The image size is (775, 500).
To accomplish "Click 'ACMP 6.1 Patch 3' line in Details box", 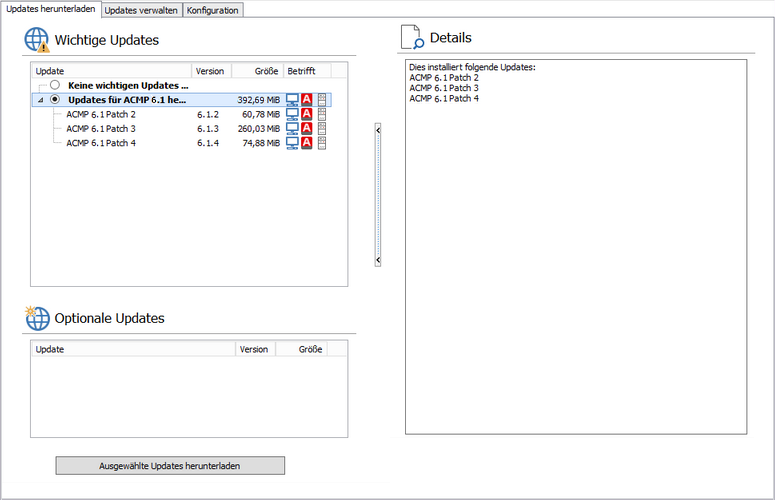I will pyautogui.click(x=444, y=88).
